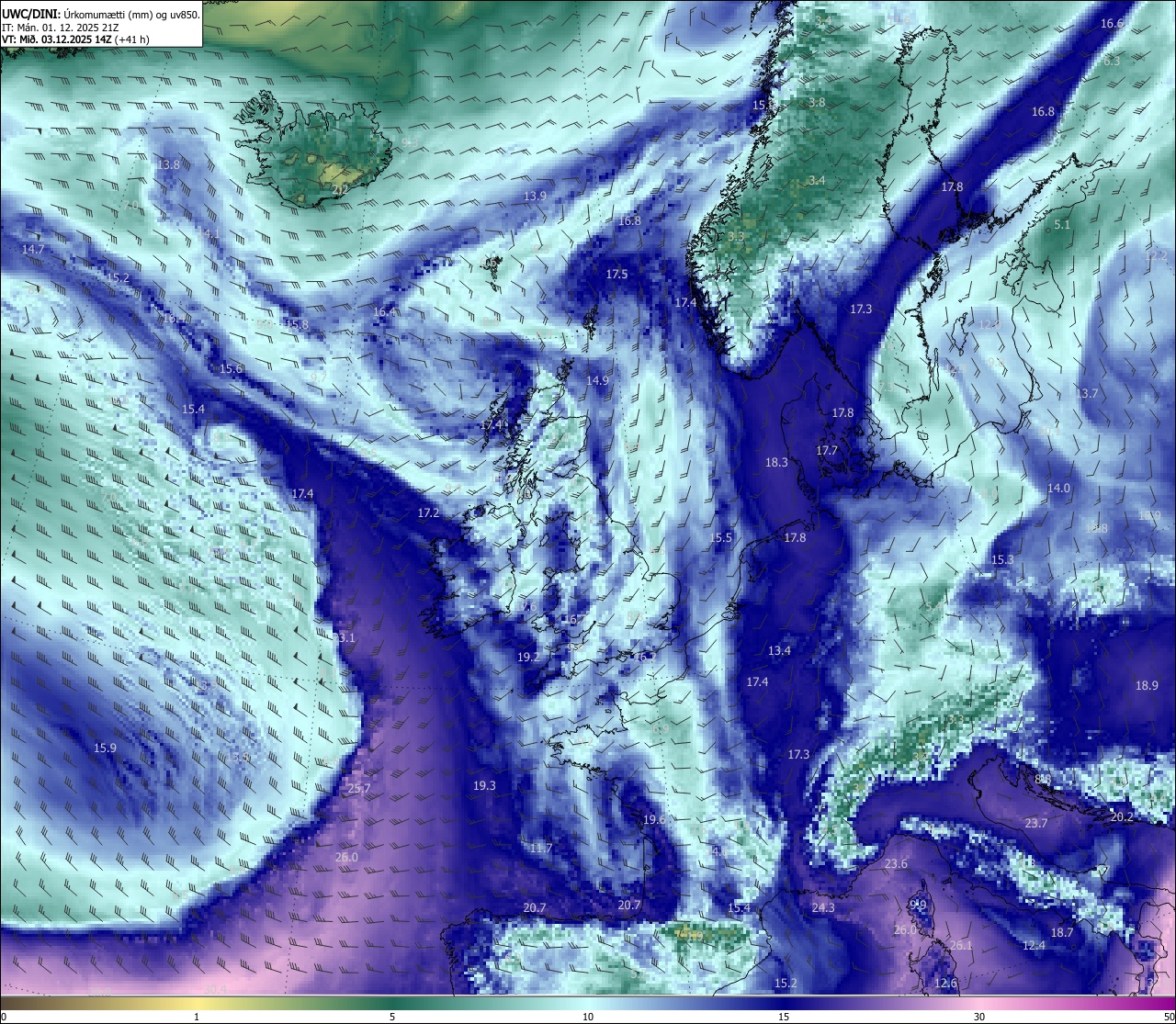Click the value 24.3 over the Mediterranean
The height and width of the screenshot is (1024, 1176).
point(823,907)
